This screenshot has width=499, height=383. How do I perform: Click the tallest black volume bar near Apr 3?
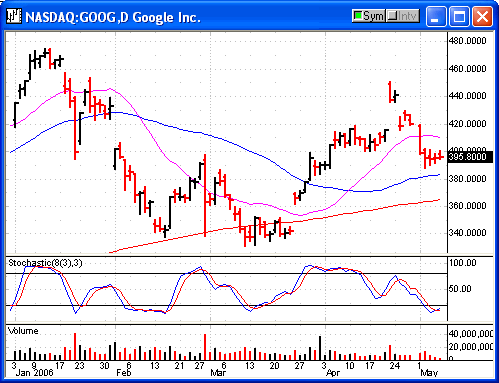(x=320, y=348)
